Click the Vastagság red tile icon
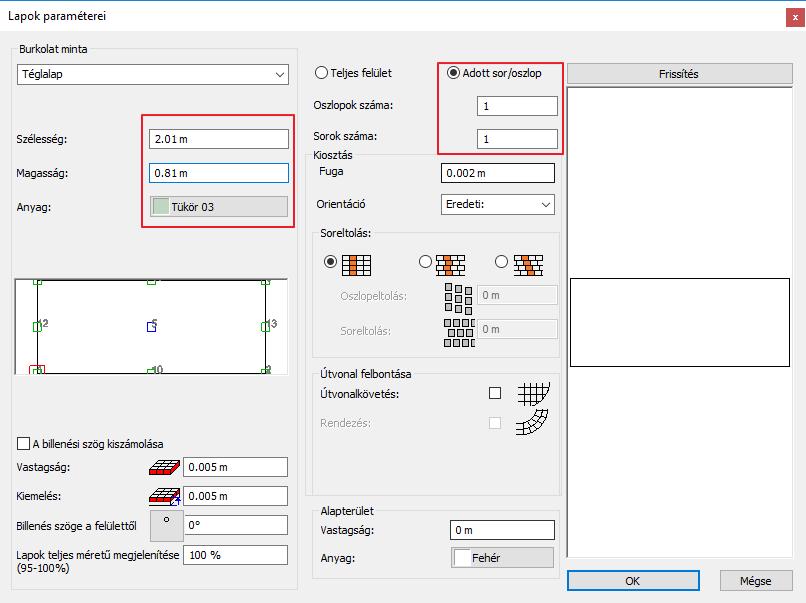The height and width of the screenshot is (603, 806). click(x=164, y=467)
